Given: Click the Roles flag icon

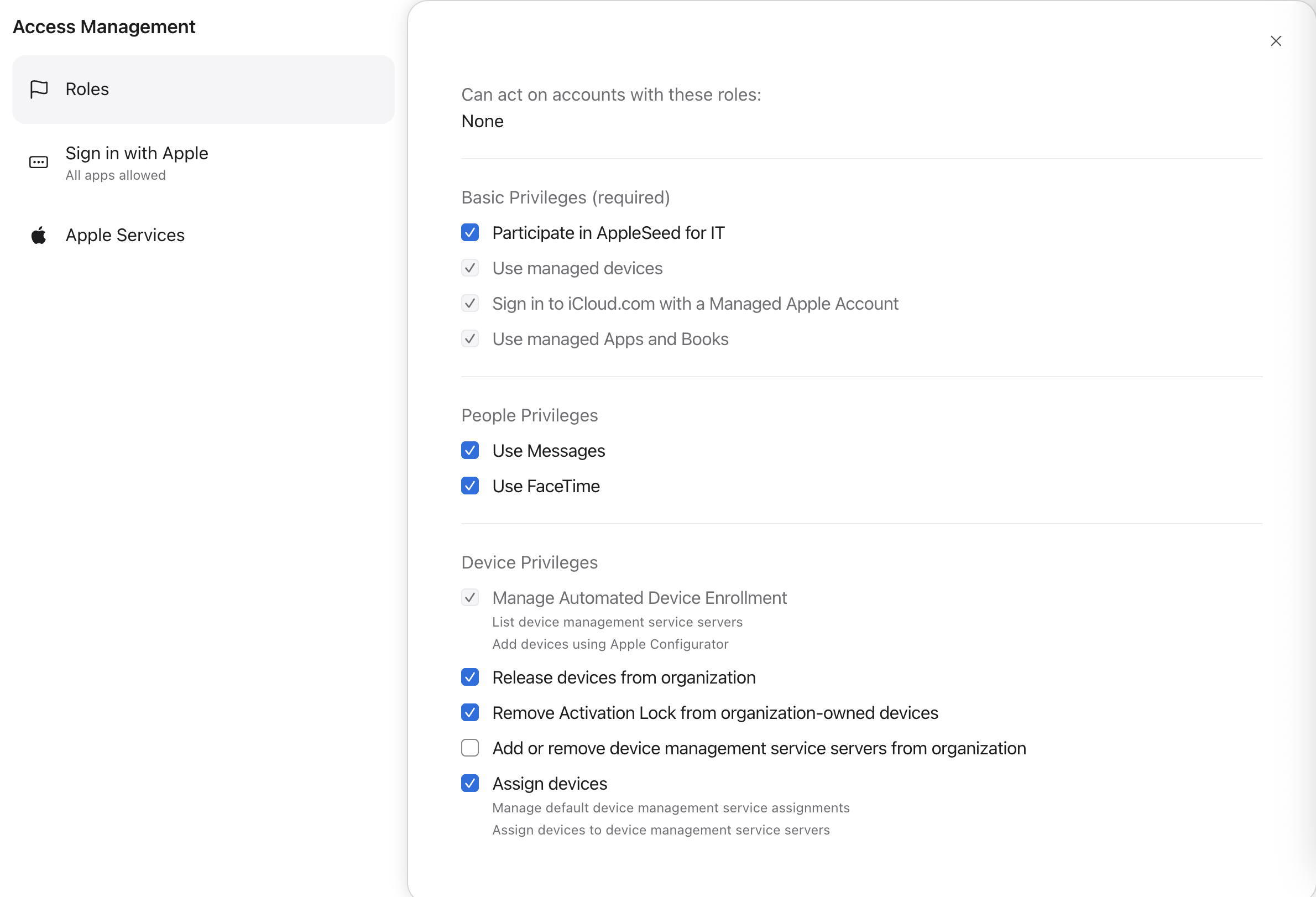Looking at the screenshot, I should click(x=39, y=90).
